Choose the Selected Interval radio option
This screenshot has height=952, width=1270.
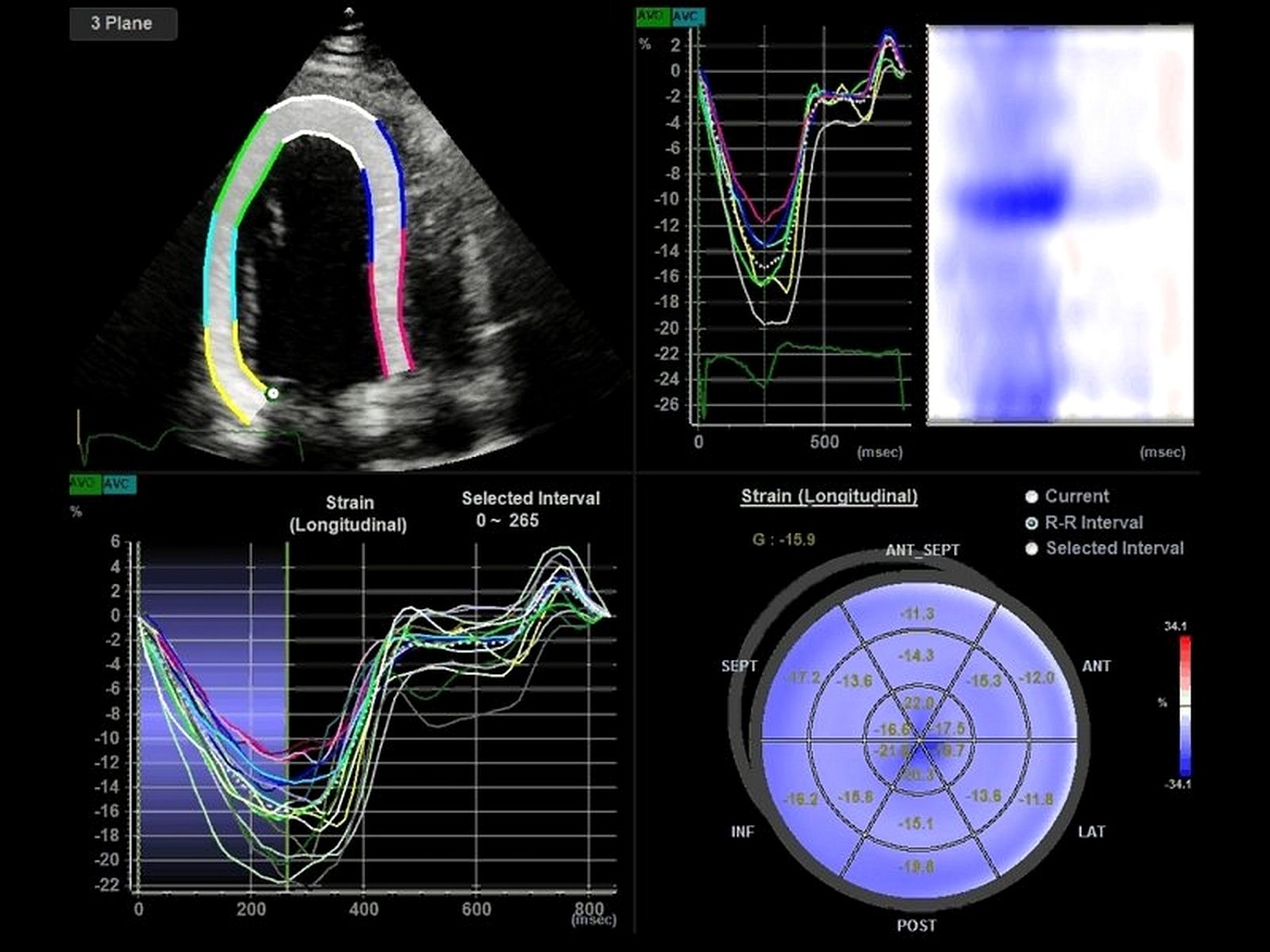(x=1031, y=548)
